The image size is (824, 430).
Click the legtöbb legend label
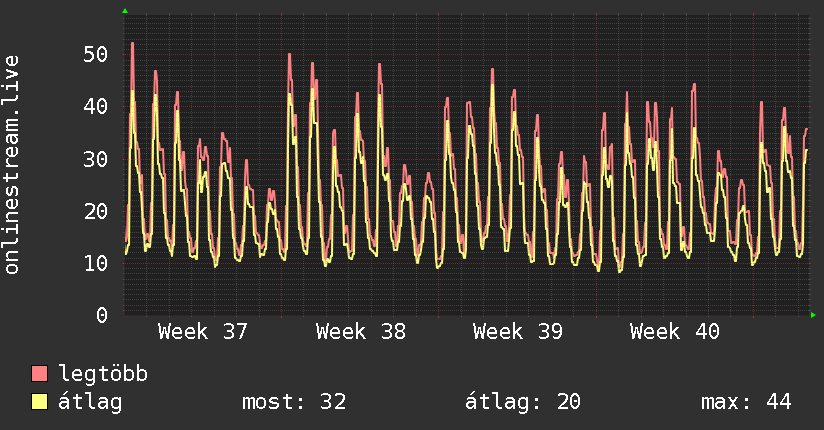(103, 374)
